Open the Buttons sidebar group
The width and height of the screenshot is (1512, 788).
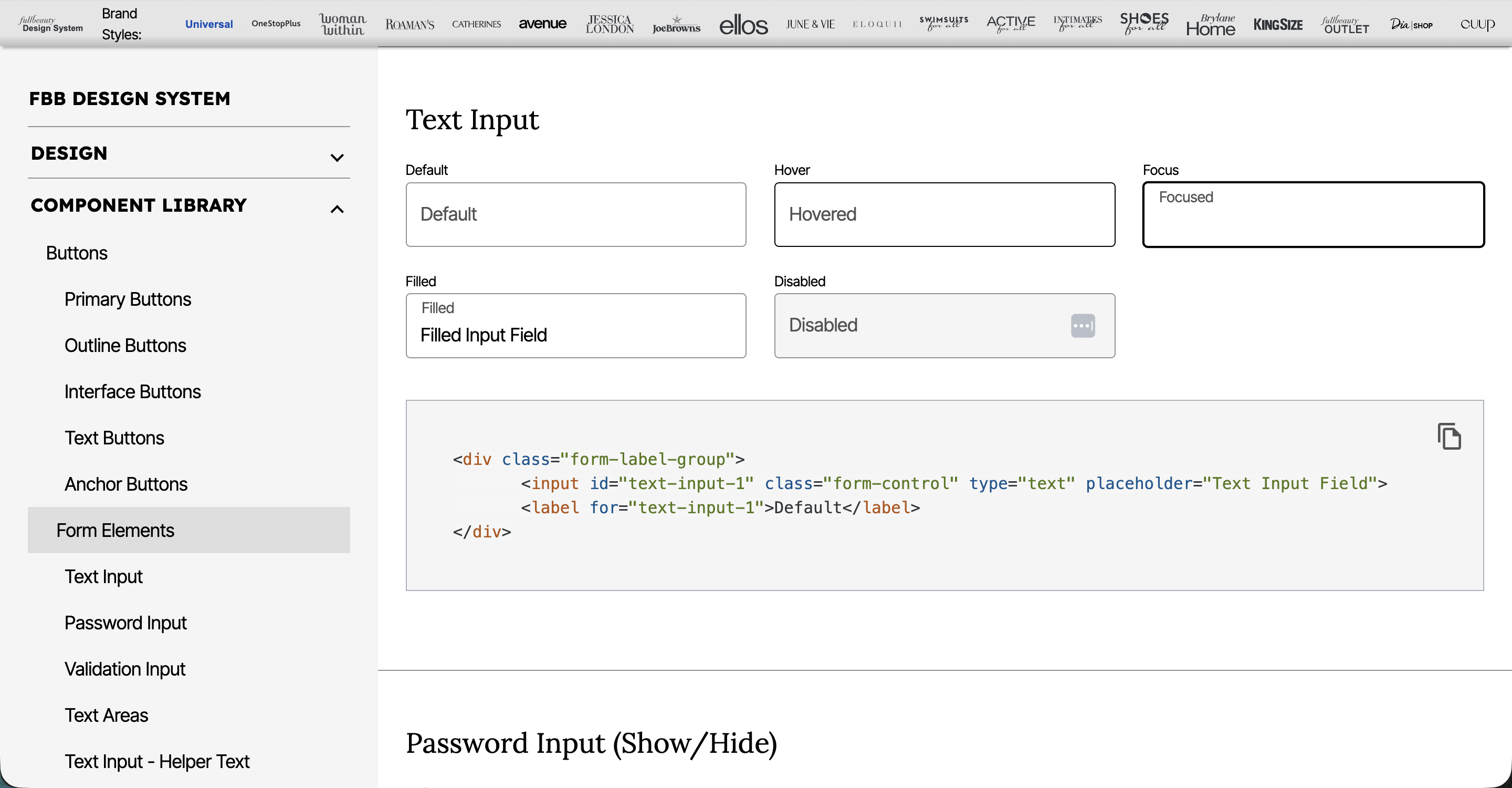click(77, 253)
